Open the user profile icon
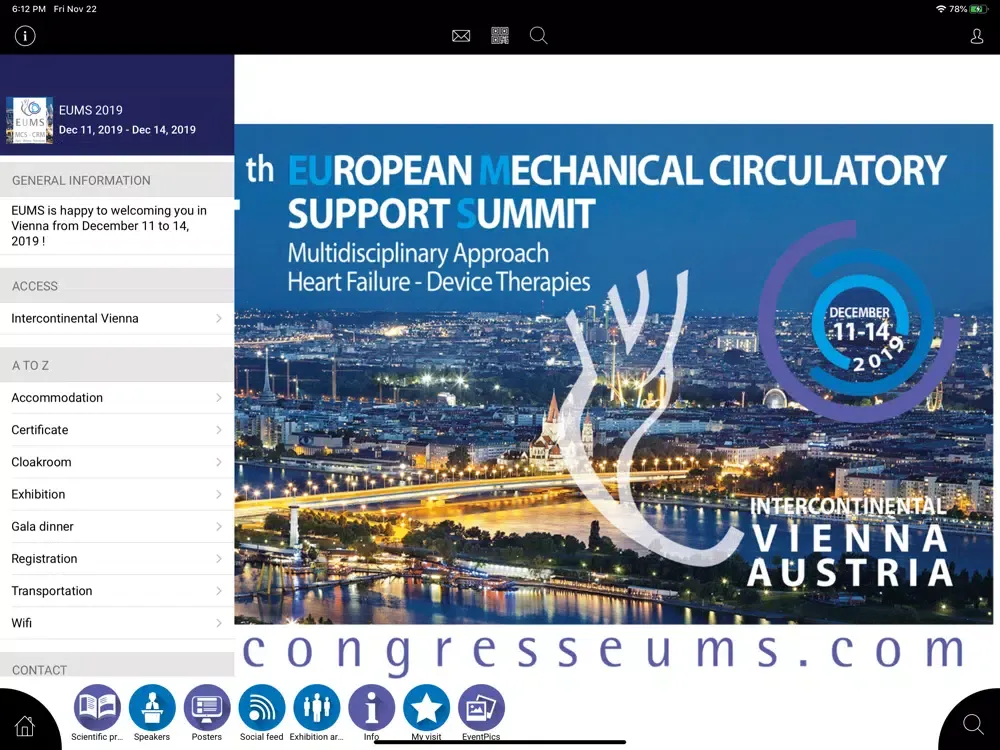Image resolution: width=1000 pixels, height=750 pixels. tap(976, 36)
